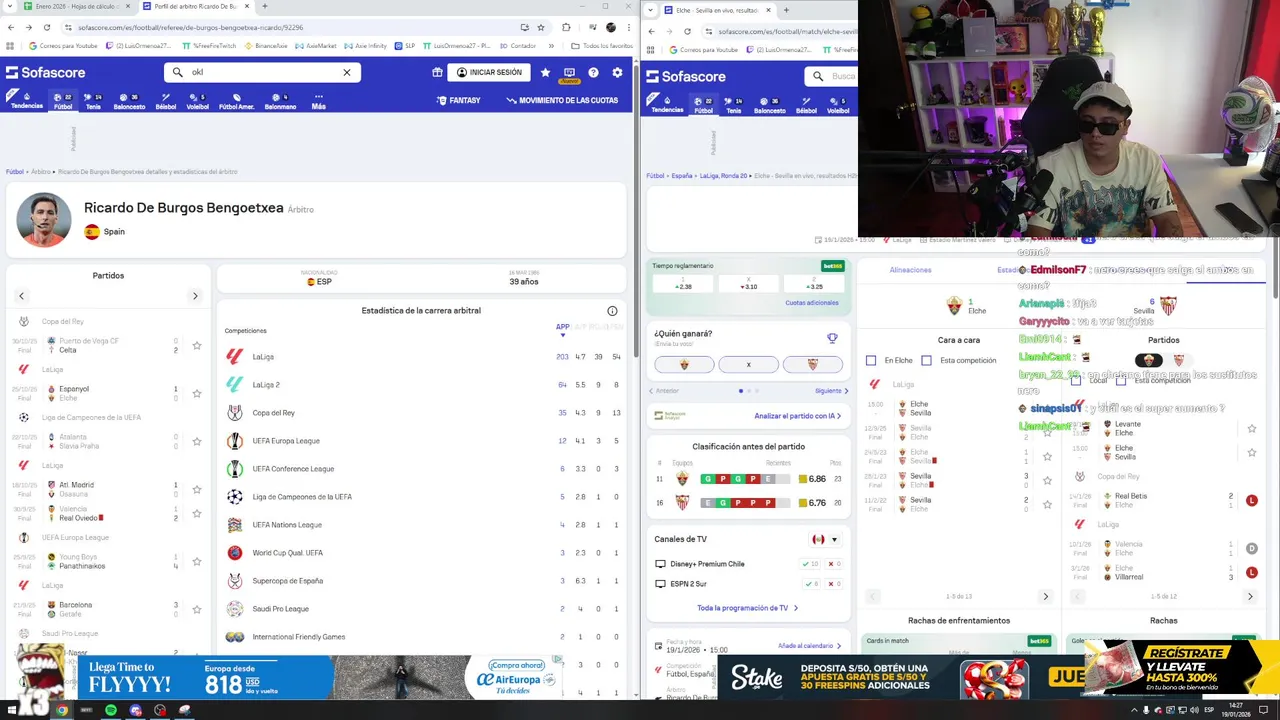Select the Baloncesto tab in the left window
The height and width of the screenshot is (720, 1280).
129,102
